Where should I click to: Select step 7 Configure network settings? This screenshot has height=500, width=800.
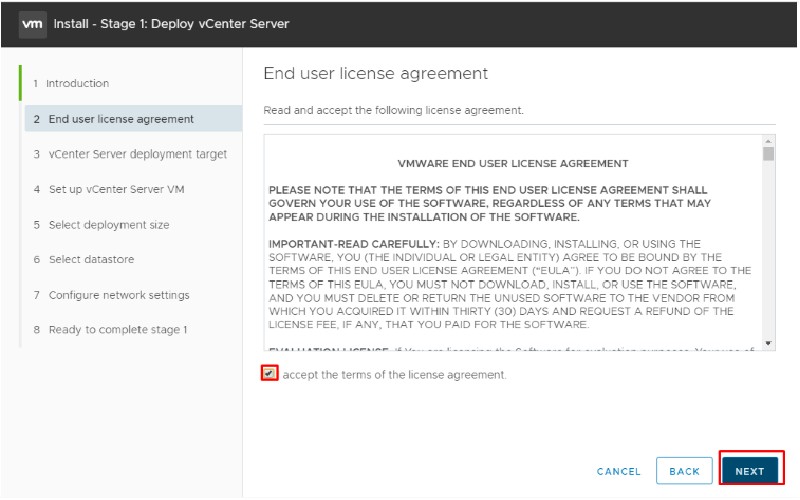[111, 295]
